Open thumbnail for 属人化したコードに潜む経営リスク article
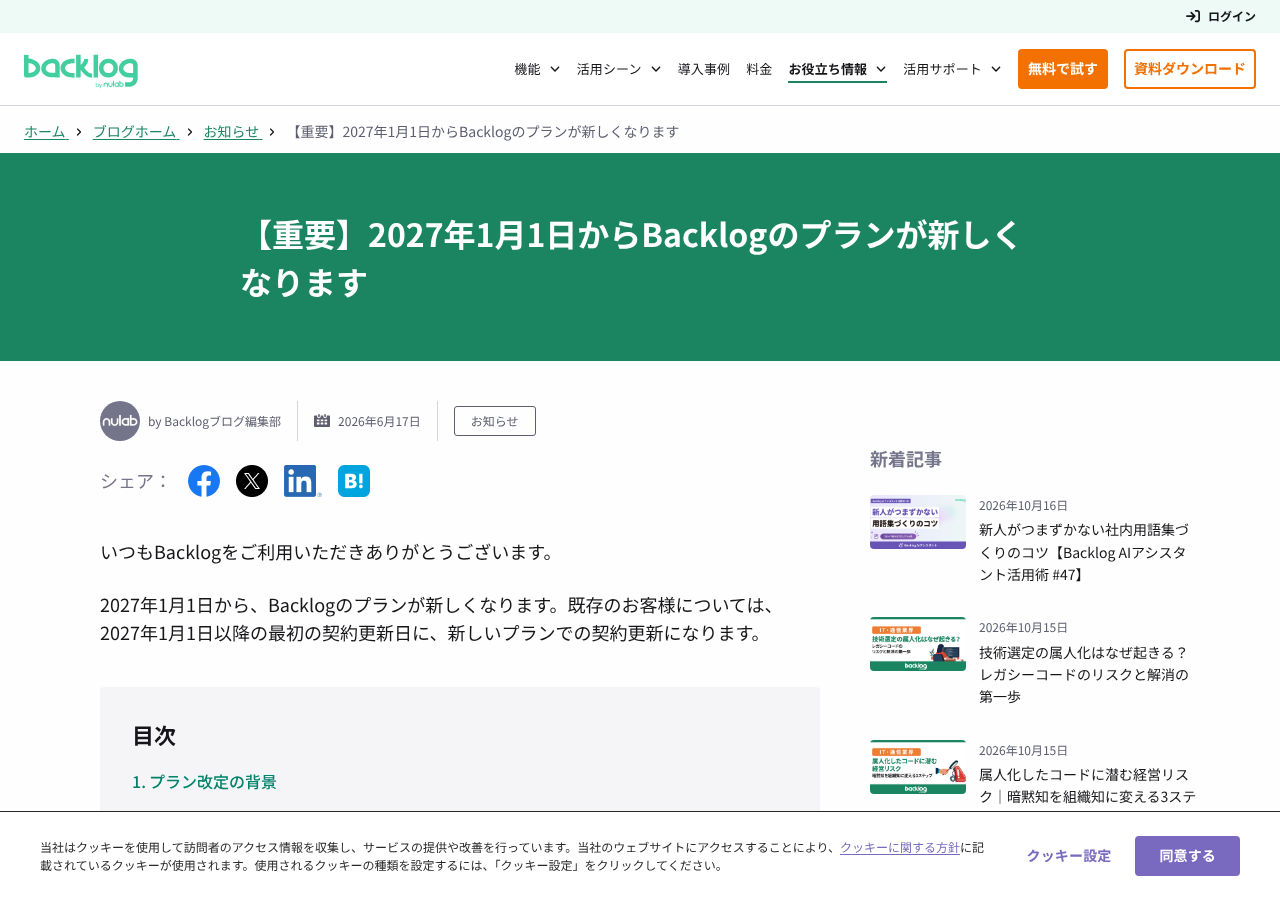The width and height of the screenshot is (1280, 900). coord(918,767)
